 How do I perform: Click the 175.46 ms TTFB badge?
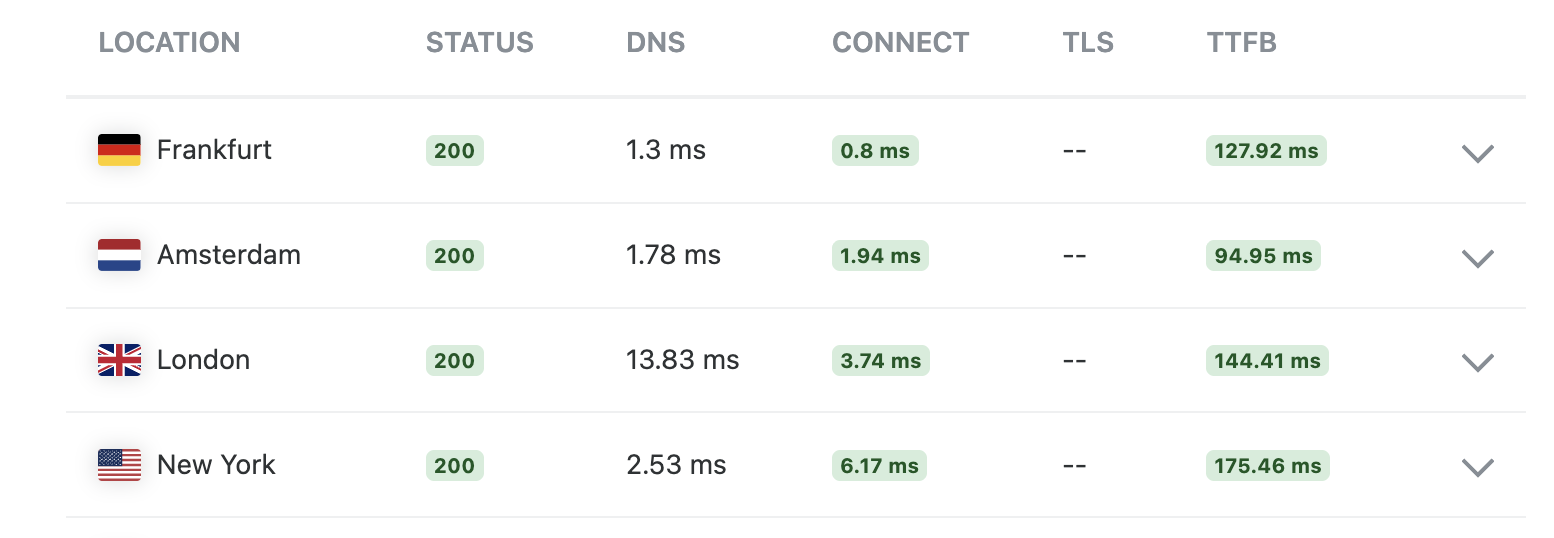click(x=1267, y=466)
